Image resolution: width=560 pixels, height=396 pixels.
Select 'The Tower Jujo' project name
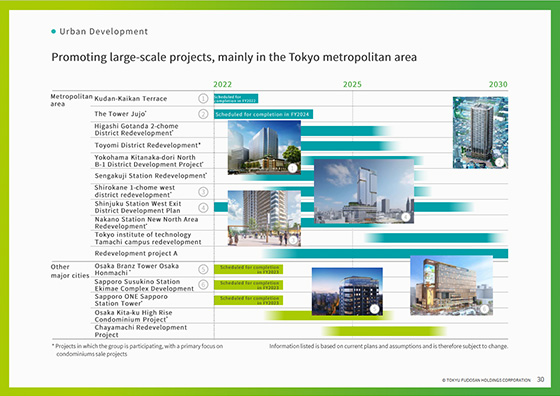pyautogui.click(x=120, y=114)
